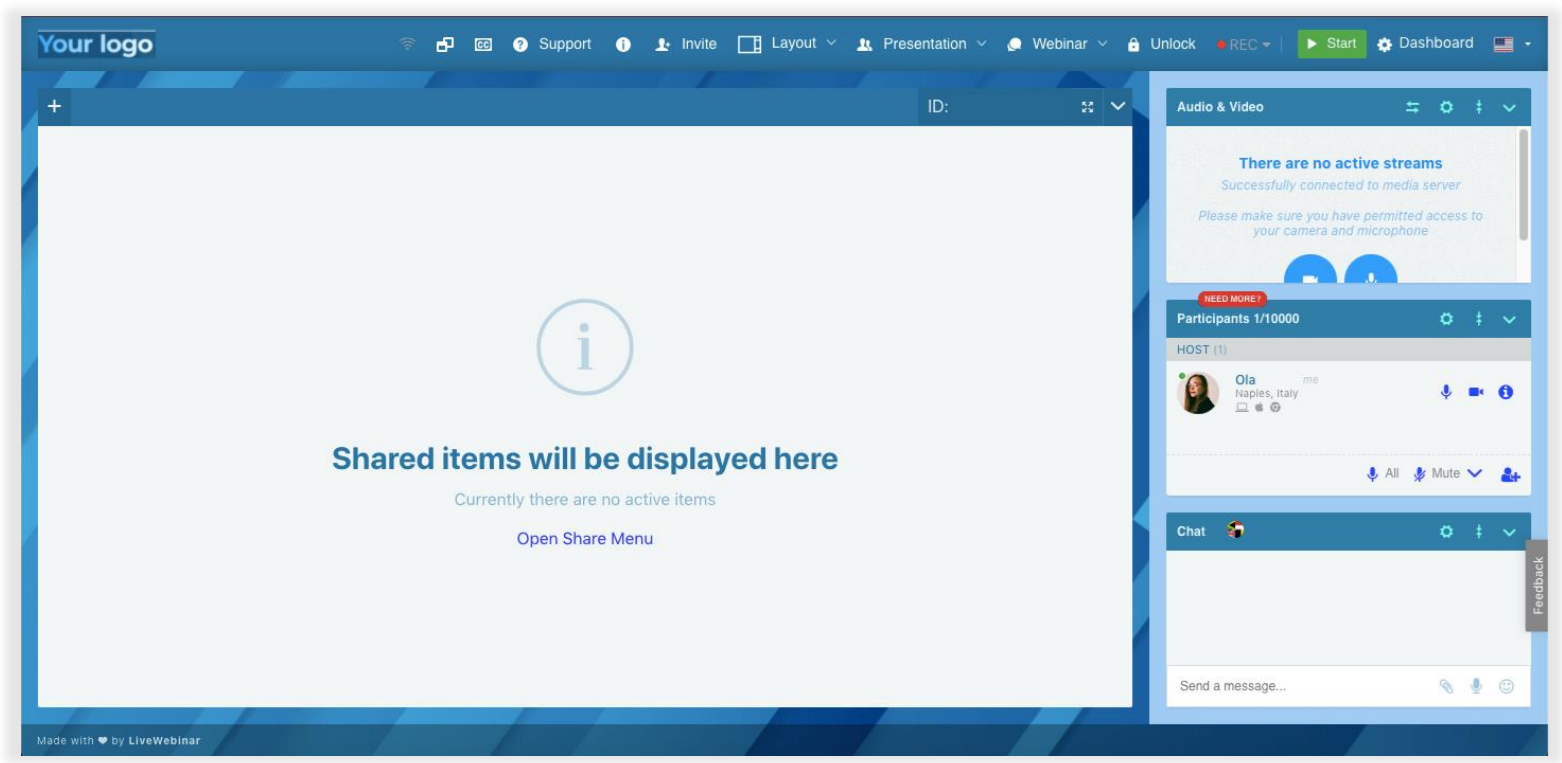The width and height of the screenshot is (1562, 763).
Task: Click the Audio & Video panel scrollbar
Action: (x=1523, y=185)
